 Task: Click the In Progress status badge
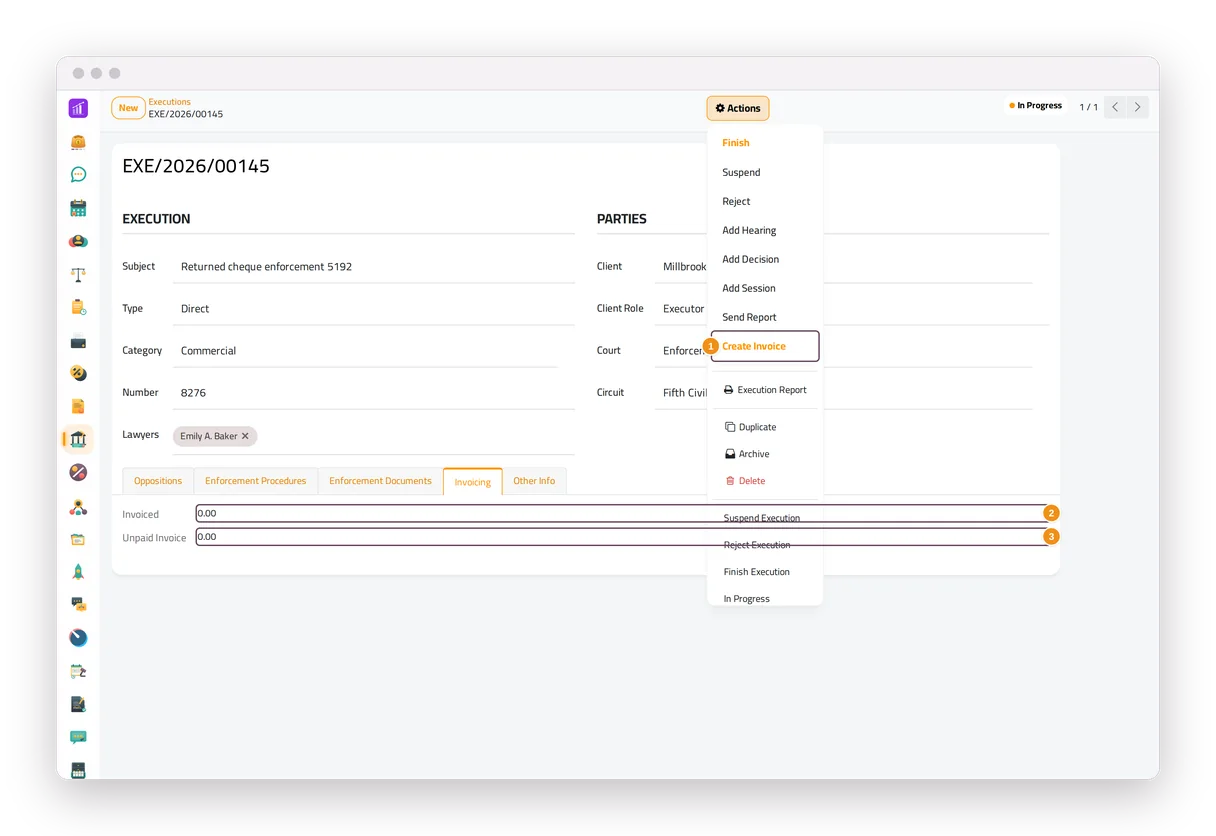pyautogui.click(x=1036, y=106)
